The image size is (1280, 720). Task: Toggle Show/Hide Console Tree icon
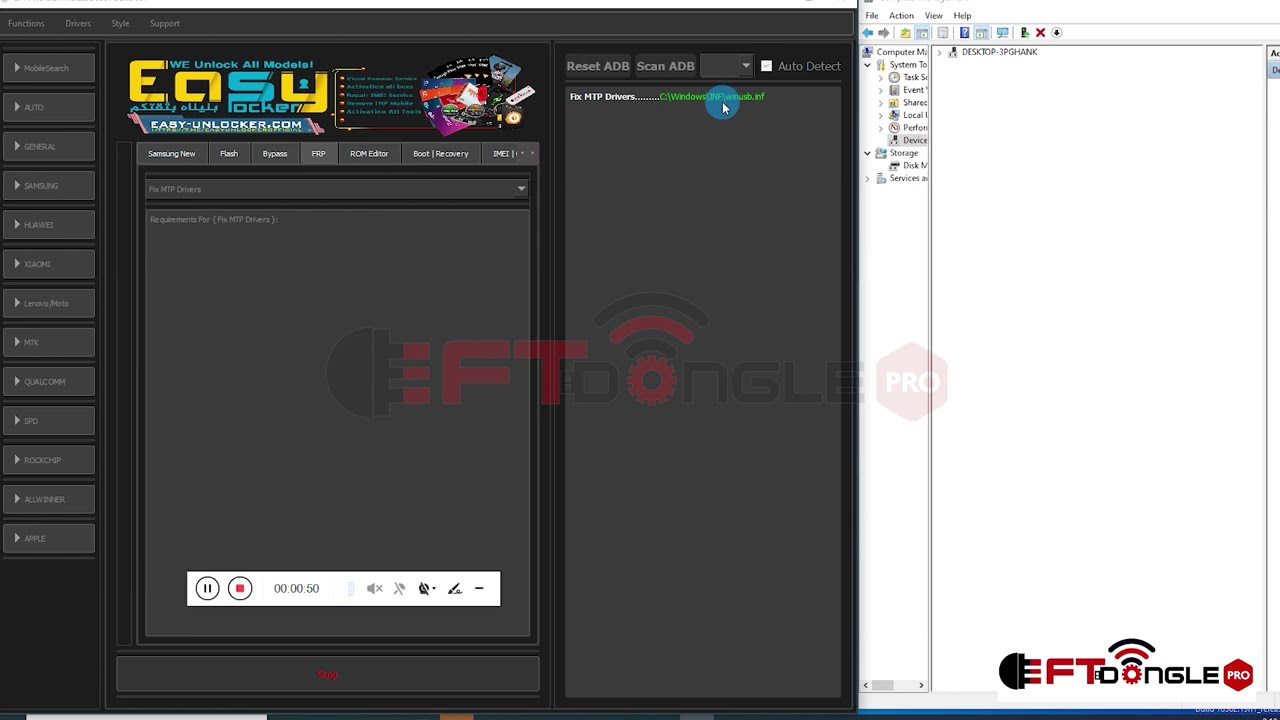pyautogui.click(x=923, y=33)
